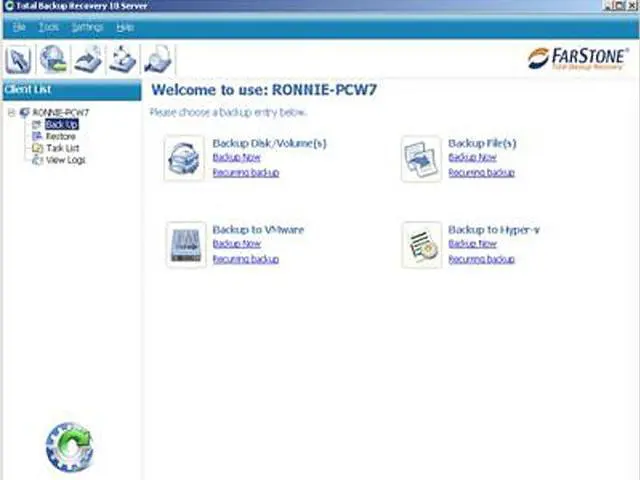Click Recurring backup under Backup to Hyper-v
Image resolution: width=640 pixels, height=480 pixels.
click(481, 259)
